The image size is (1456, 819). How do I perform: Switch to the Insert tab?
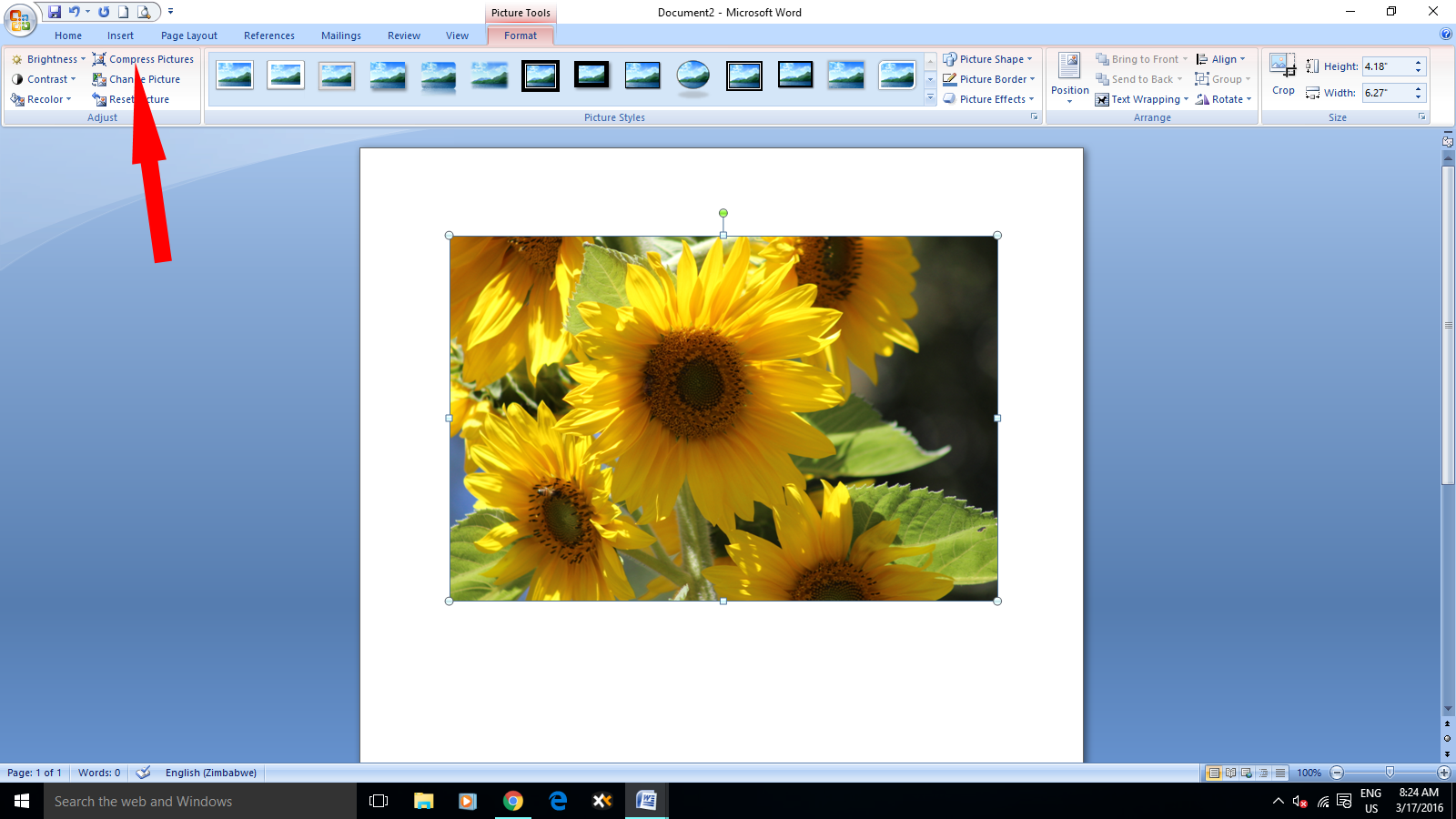(x=120, y=35)
